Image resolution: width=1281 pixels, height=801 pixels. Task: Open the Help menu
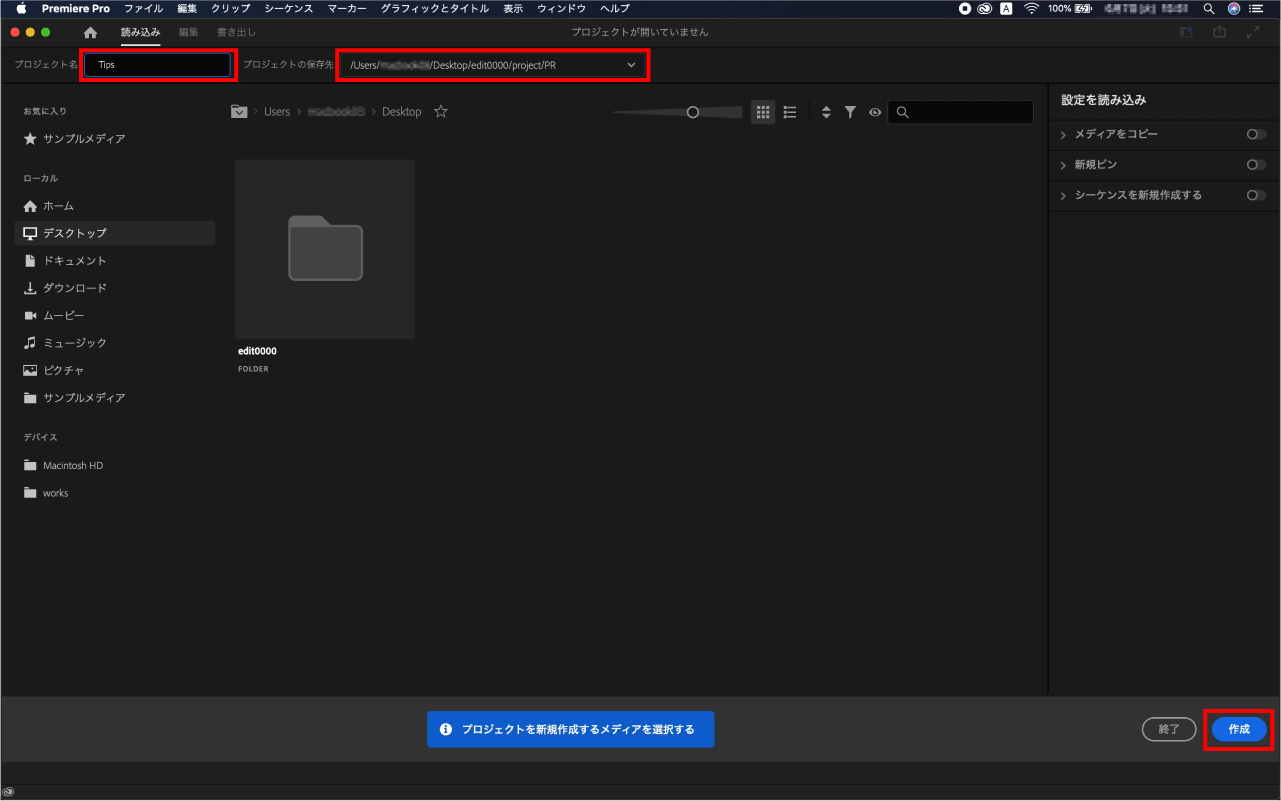pos(614,8)
